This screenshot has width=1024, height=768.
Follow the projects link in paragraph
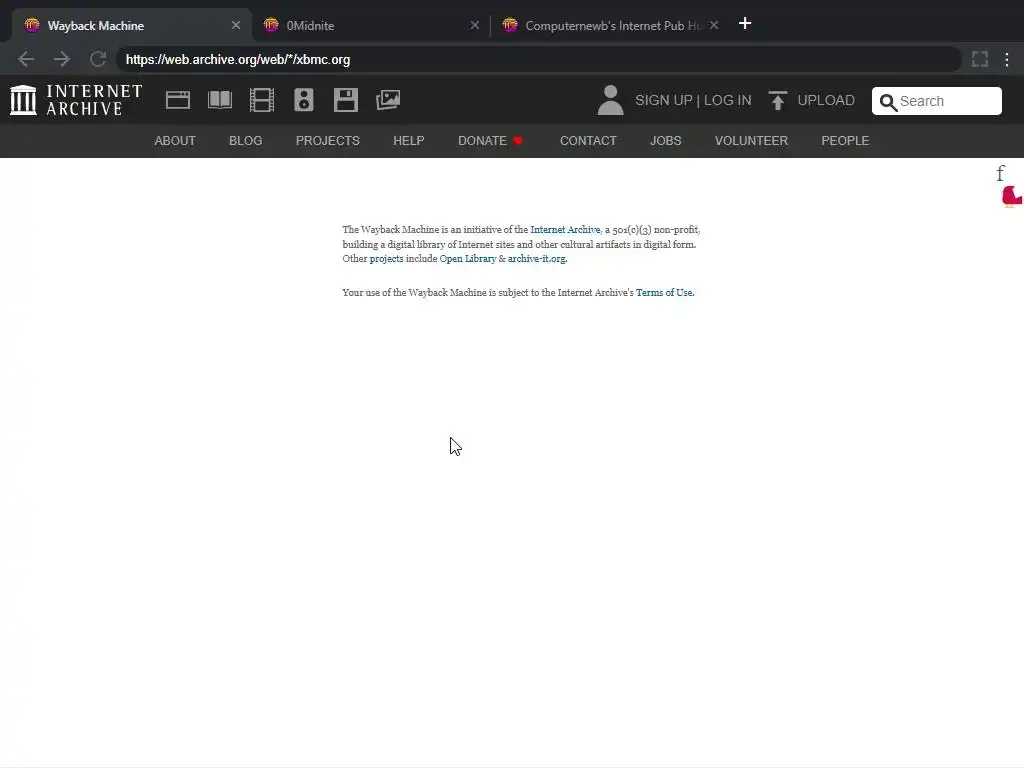tap(387, 258)
